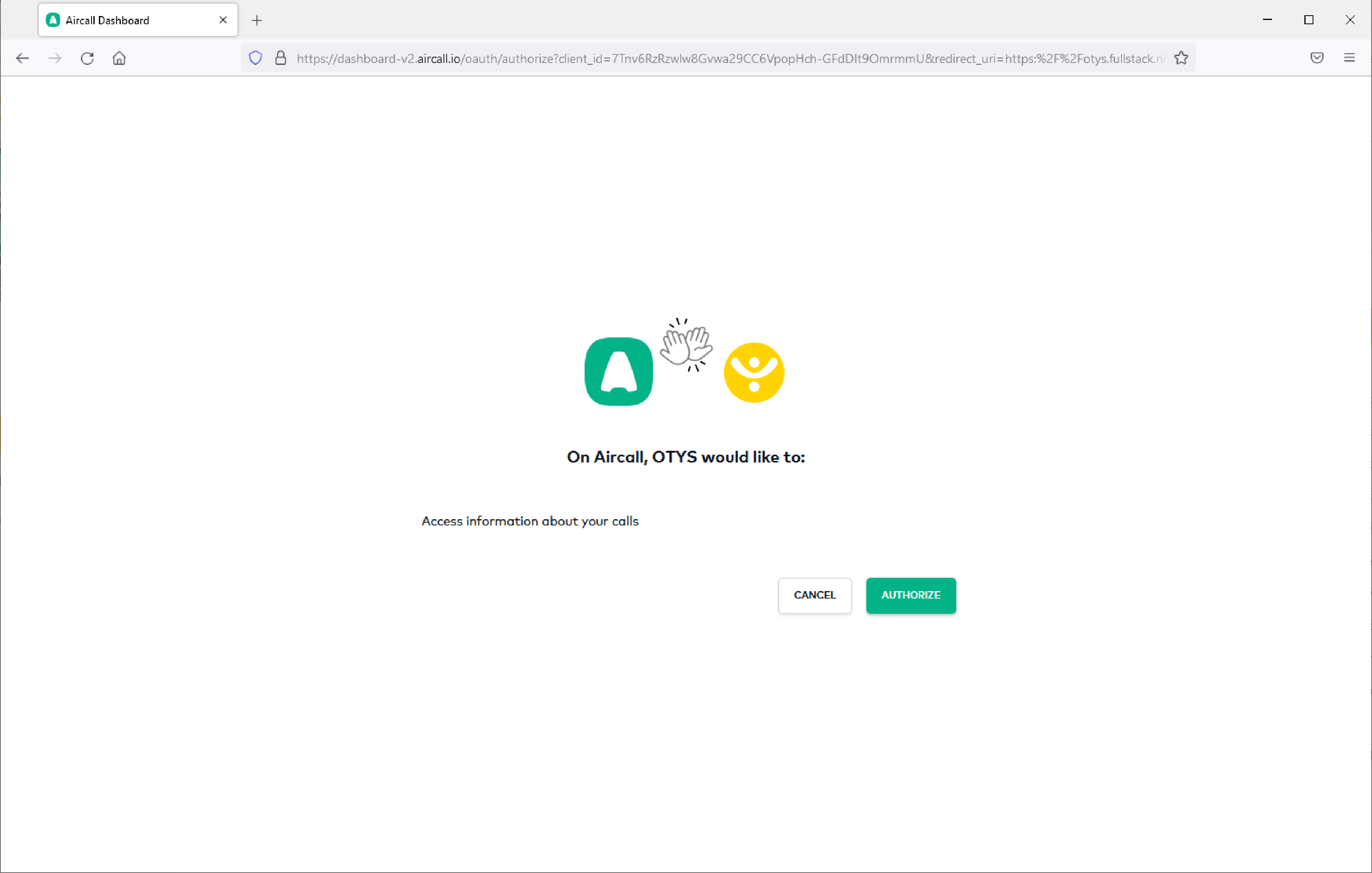
Task: Close the browser window
Action: pyautogui.click(x=1351, y=20)
